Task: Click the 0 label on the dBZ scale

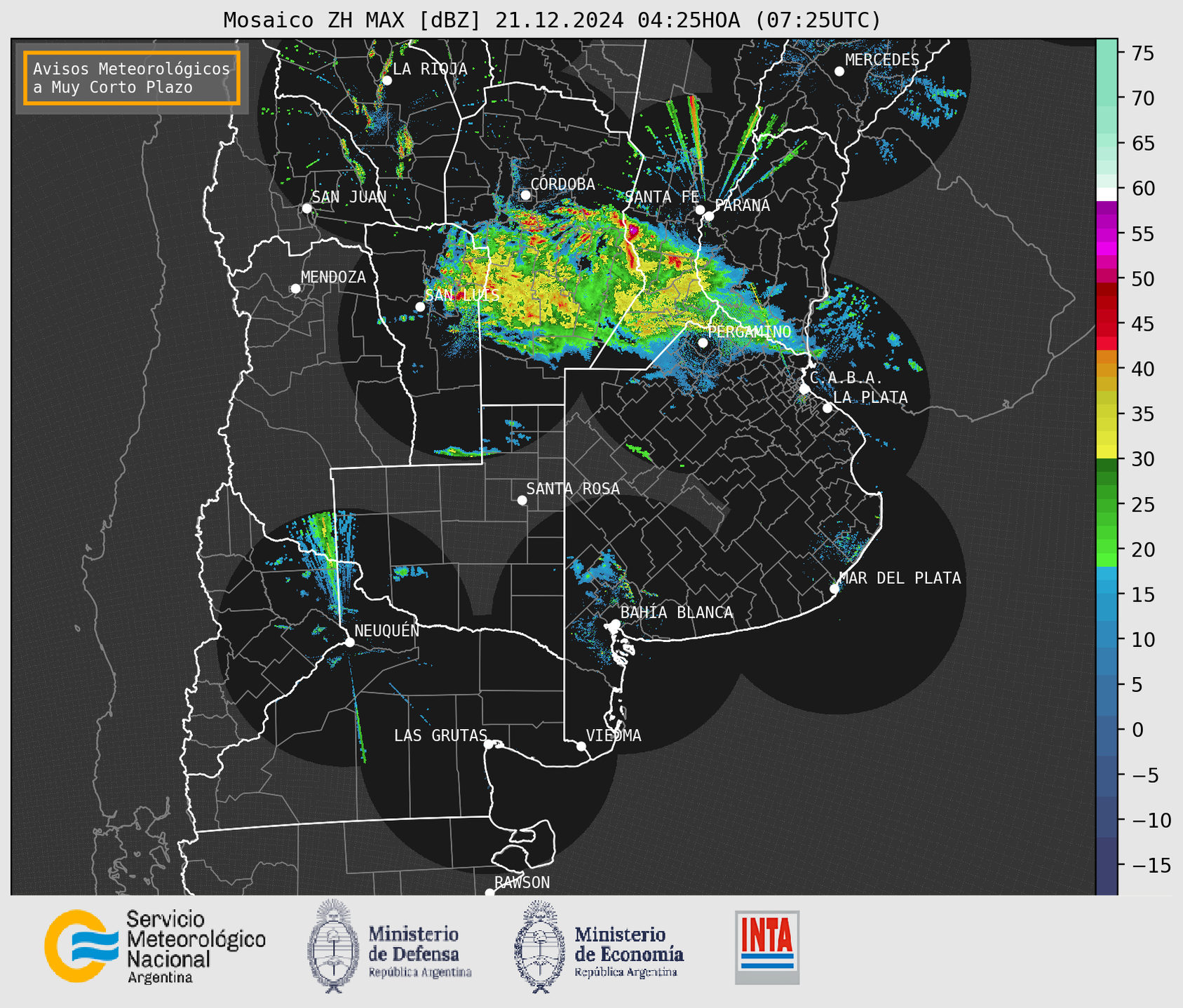Action: point(1137,730)
